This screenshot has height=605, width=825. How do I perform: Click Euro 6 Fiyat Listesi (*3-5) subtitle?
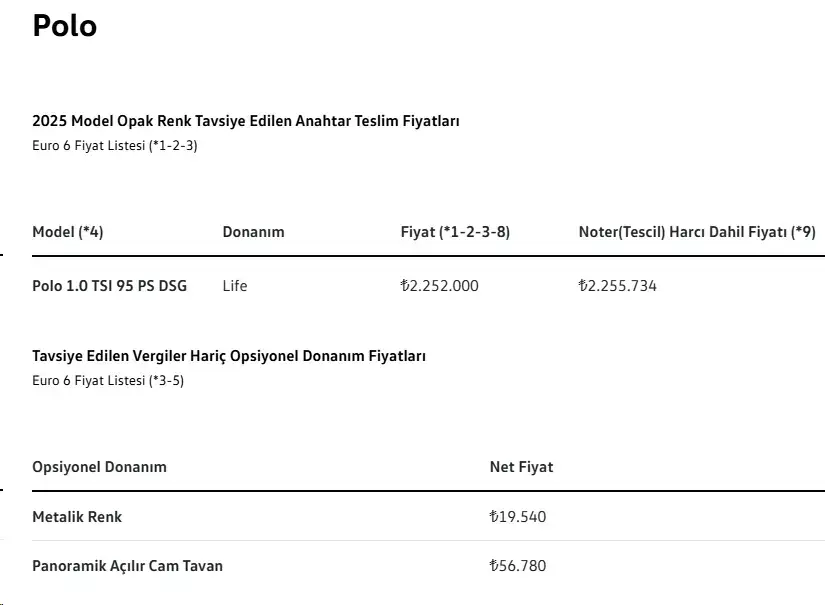pos(108,381)
